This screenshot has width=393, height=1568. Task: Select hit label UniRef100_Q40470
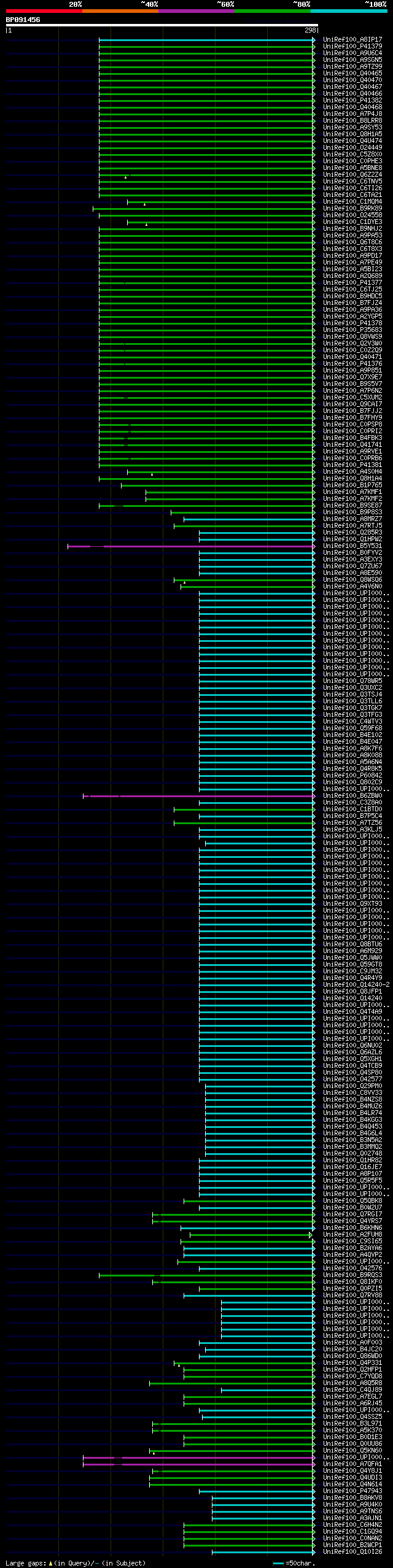point(352,80)
